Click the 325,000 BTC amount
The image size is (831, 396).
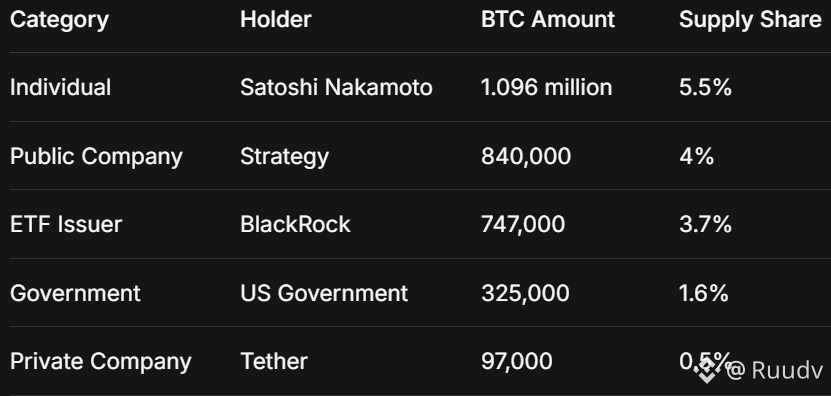[x=525, y=294]
